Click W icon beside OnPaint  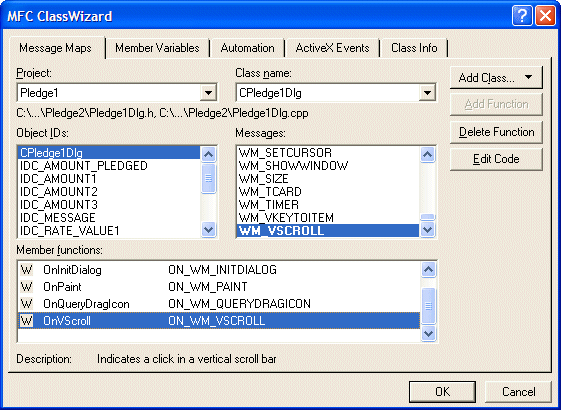26,287
